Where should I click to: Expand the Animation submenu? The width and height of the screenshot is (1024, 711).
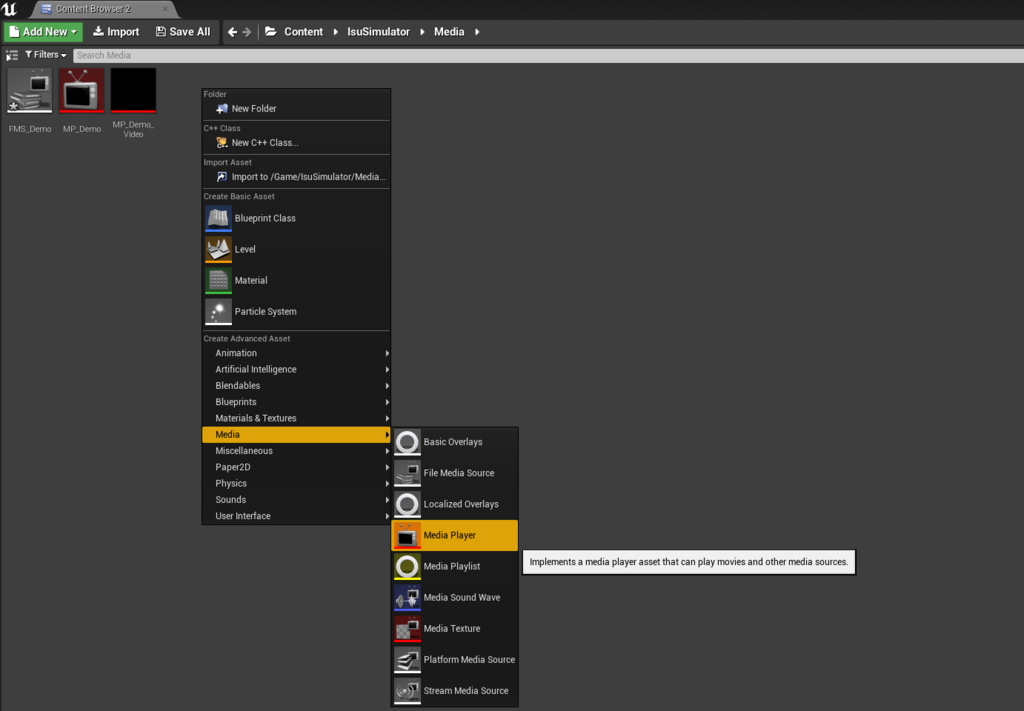tap(296, 353)
